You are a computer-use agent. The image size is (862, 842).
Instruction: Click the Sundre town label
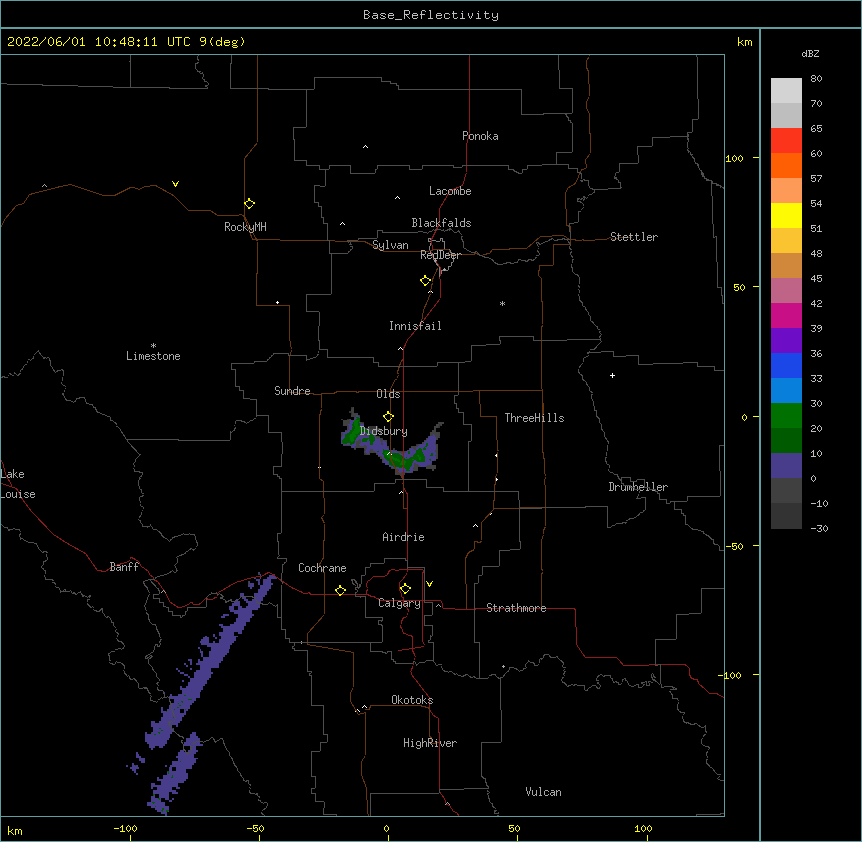(x=292, y=391)
